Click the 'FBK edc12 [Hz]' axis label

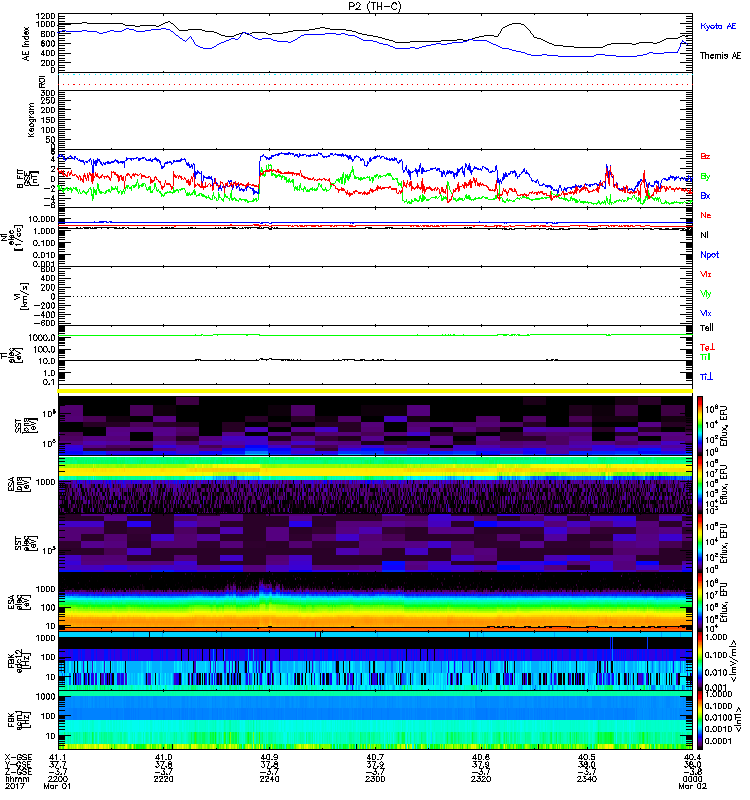(x=19, y=662)
